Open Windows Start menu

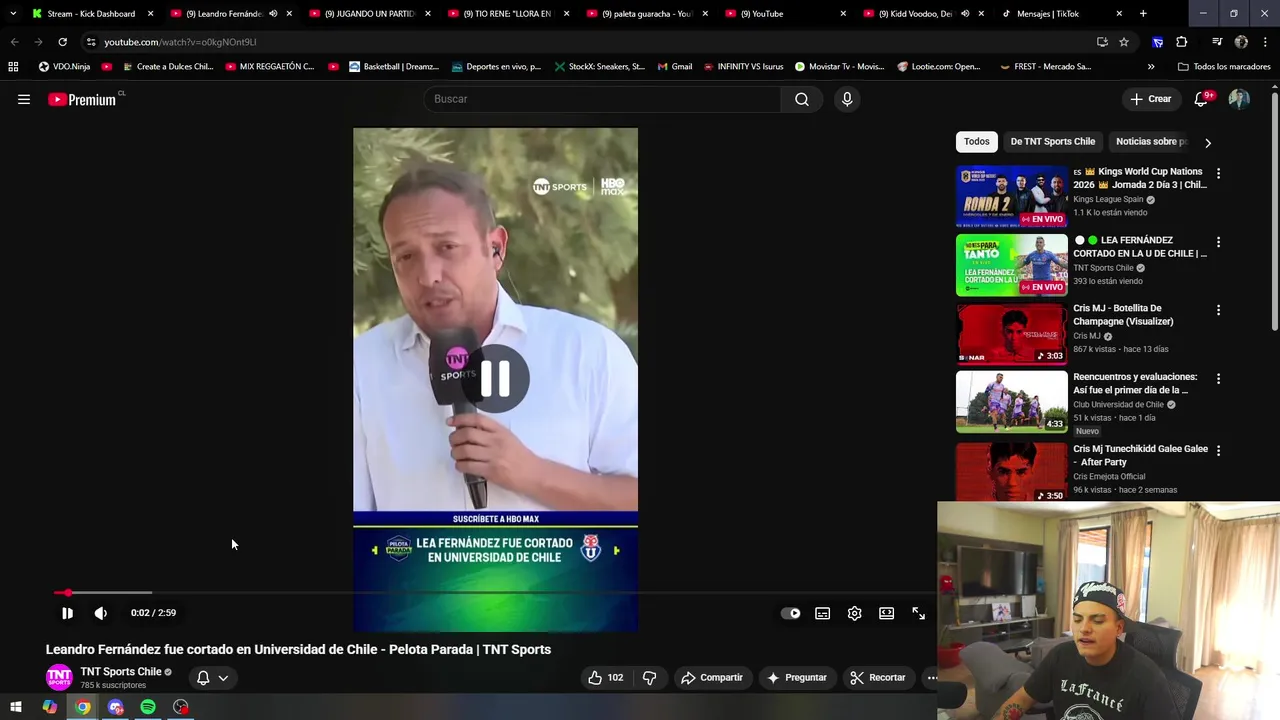click(x=16, y=707)
